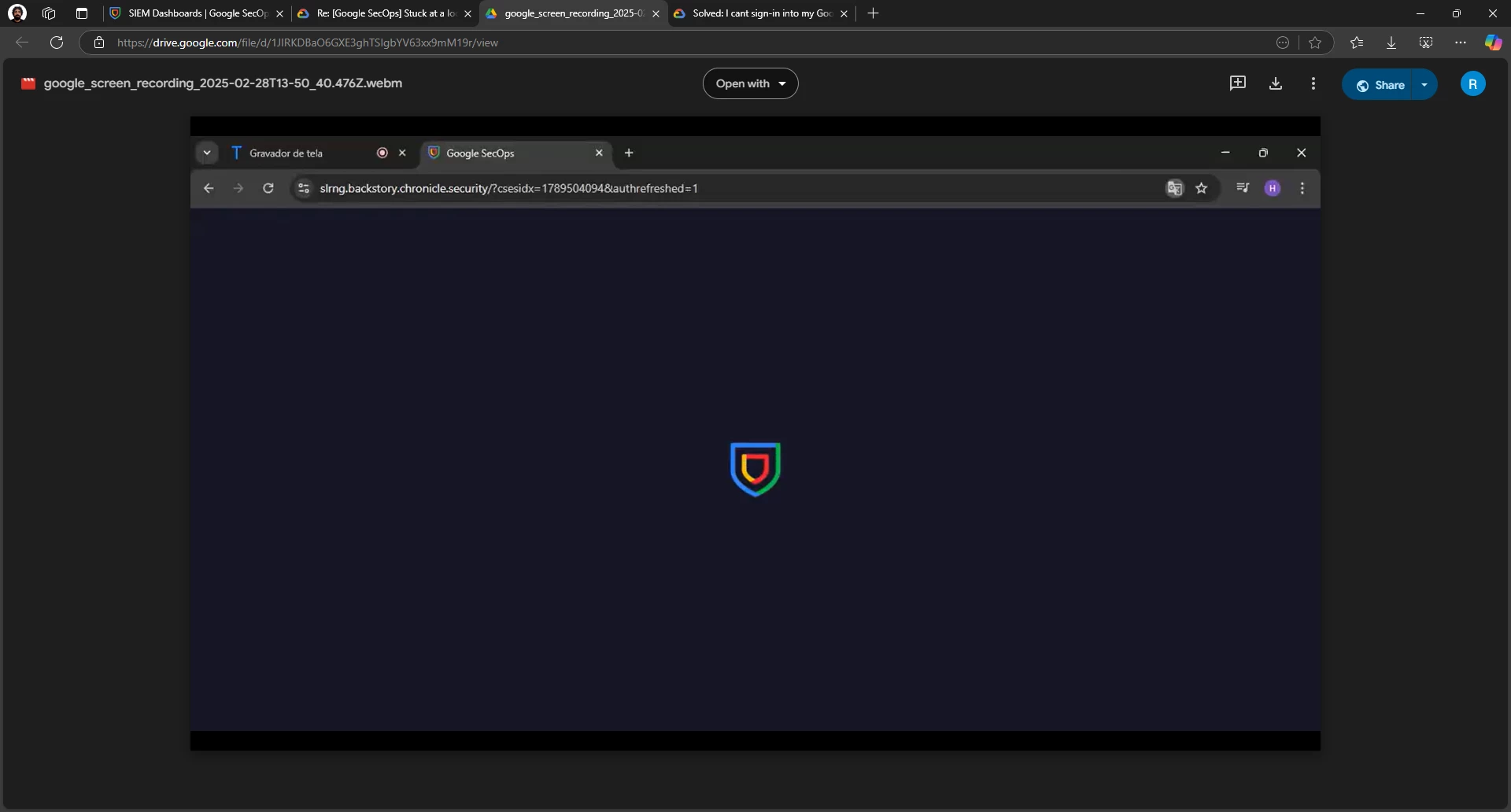Image resolution: width=1511 pixels, height=812 pixels.
Task: Click the Google SecOps shield logo in video
Action: pos(755,469)
